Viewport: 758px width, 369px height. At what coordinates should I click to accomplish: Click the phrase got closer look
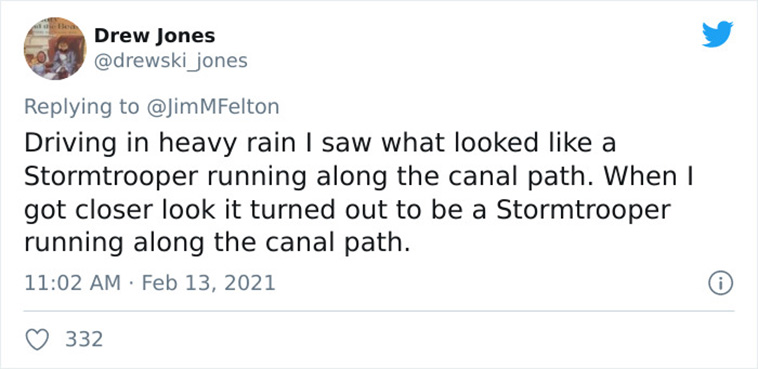coord(114,210)
